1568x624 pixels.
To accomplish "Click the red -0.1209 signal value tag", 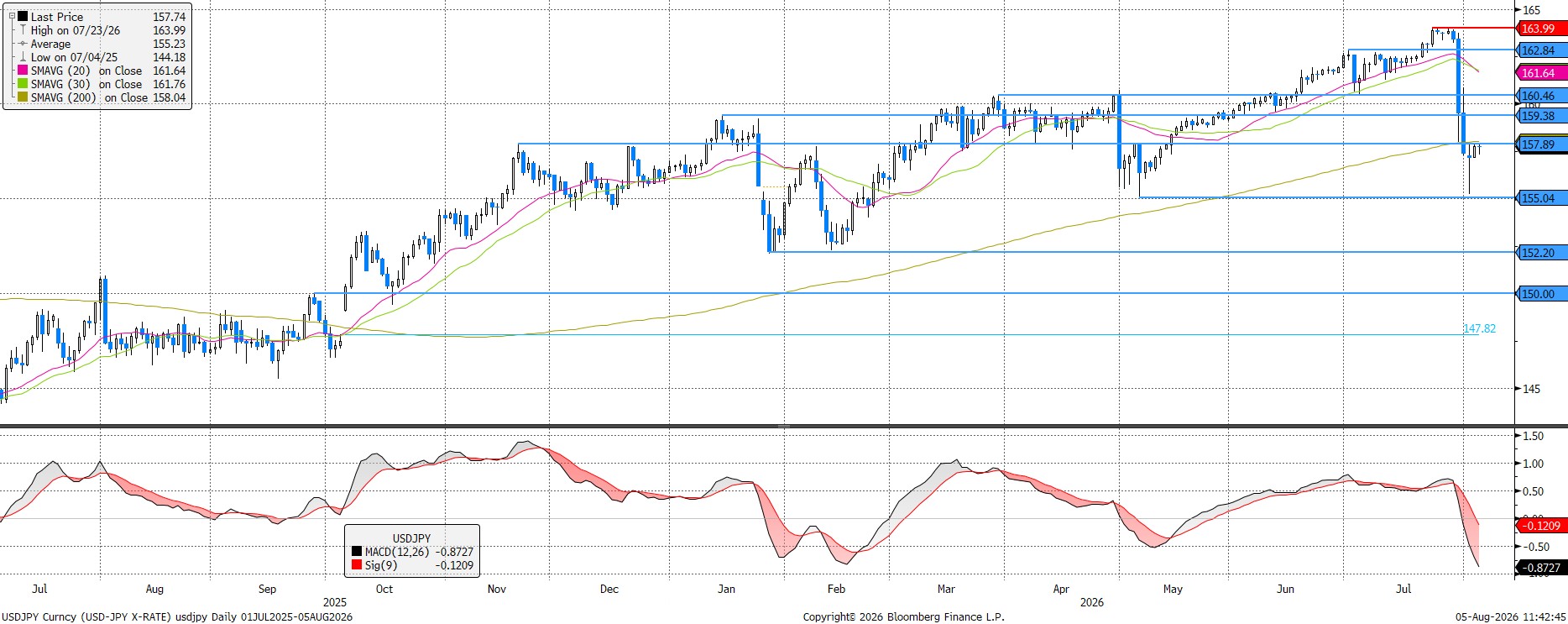I will (x=1541, y=526).
